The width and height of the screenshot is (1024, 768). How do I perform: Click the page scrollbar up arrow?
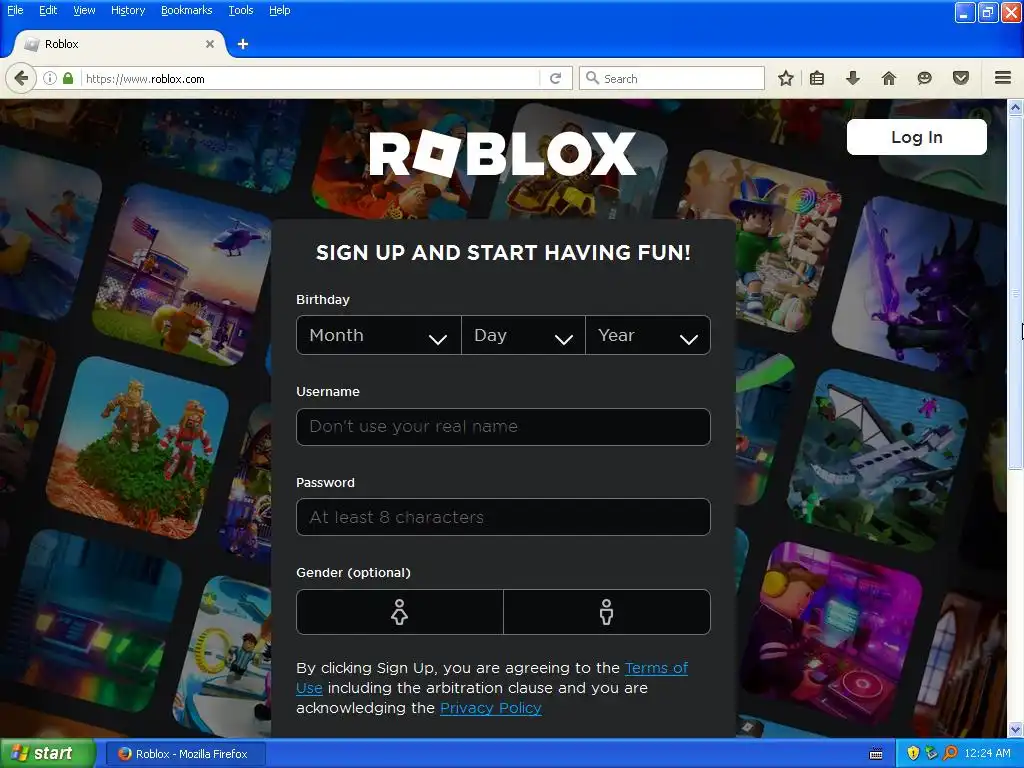1016,107
